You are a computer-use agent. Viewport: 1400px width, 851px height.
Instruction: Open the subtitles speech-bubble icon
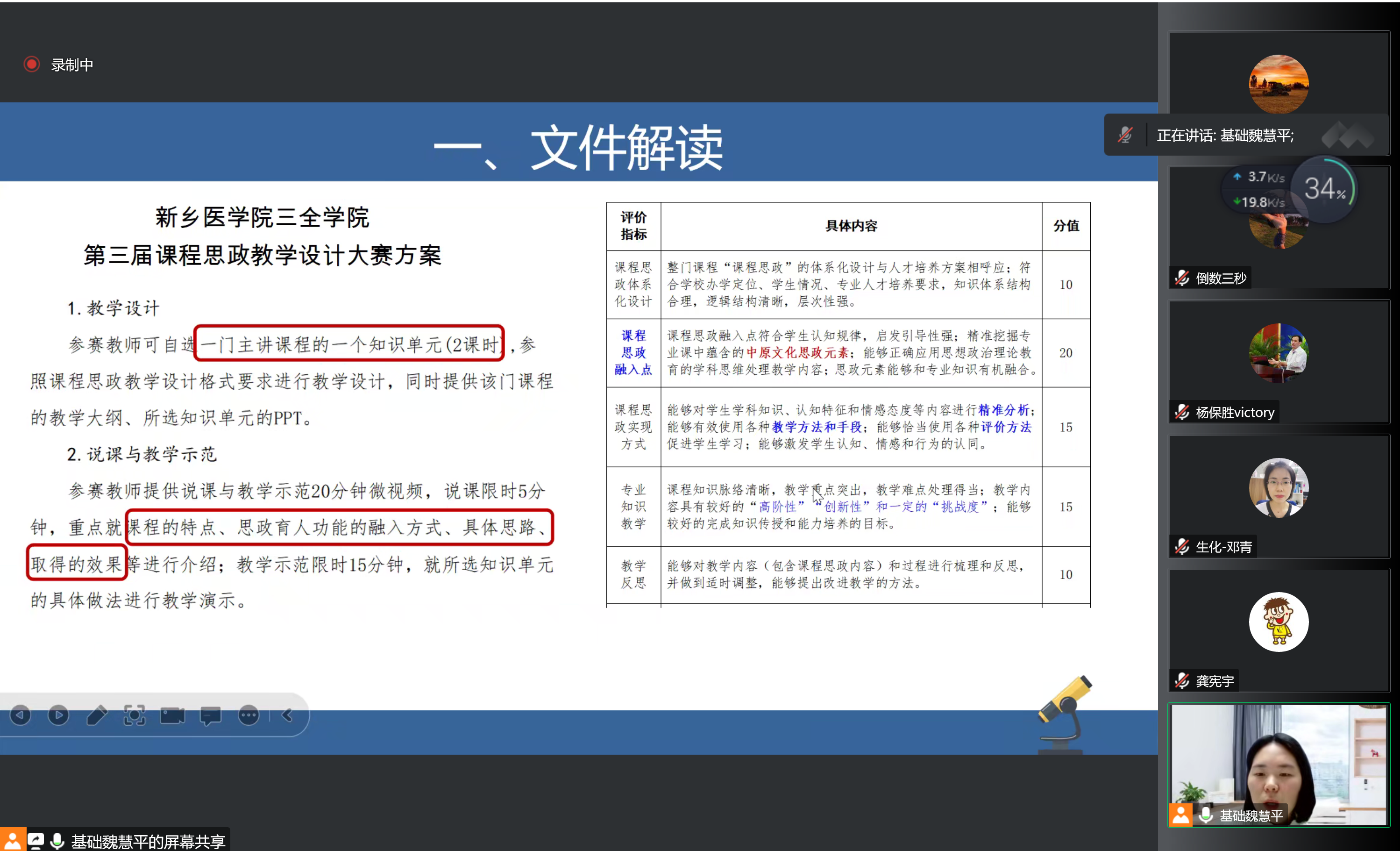click(x=210, y=715)
